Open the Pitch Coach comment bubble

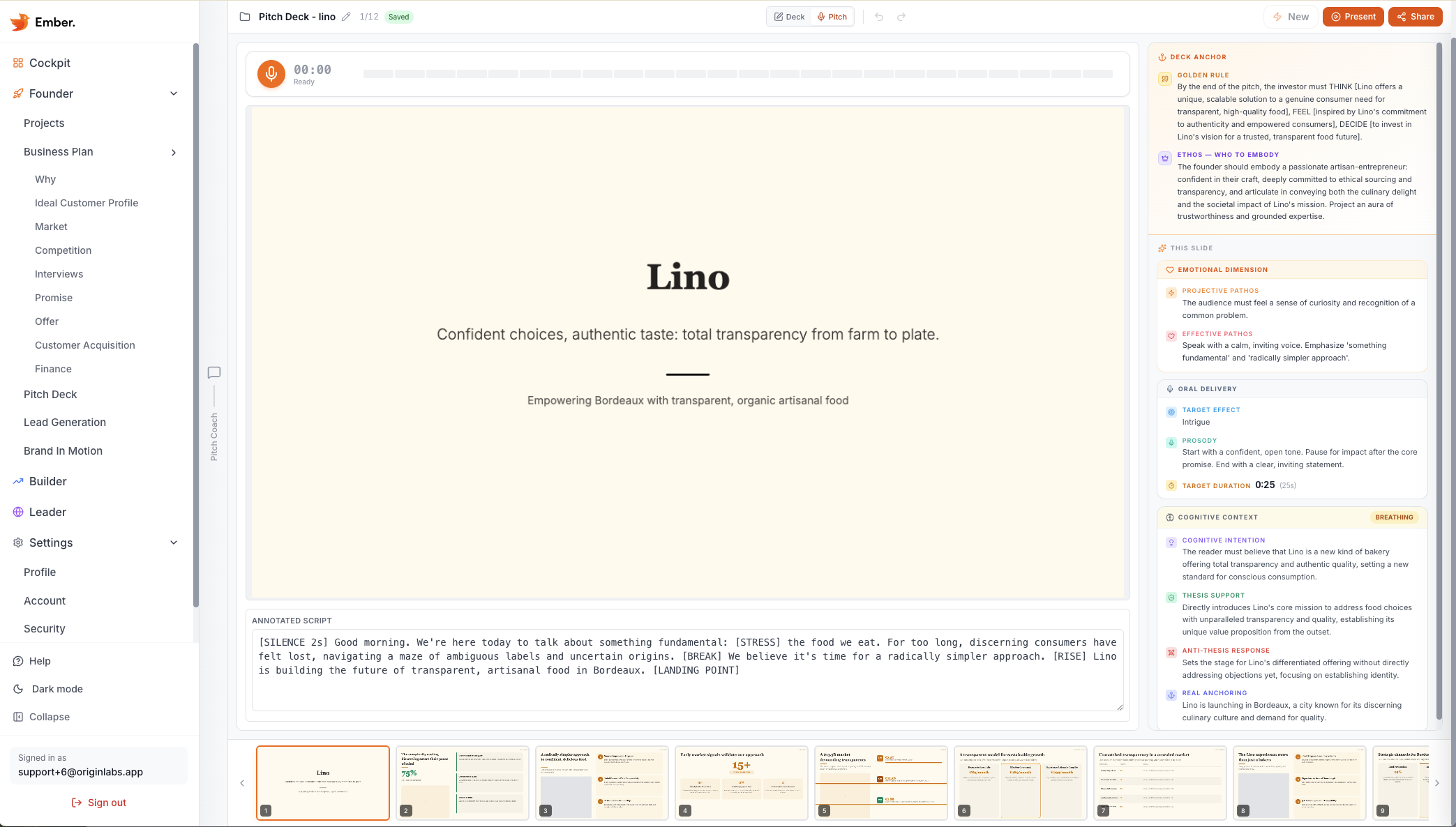click(x=213, y=372)
